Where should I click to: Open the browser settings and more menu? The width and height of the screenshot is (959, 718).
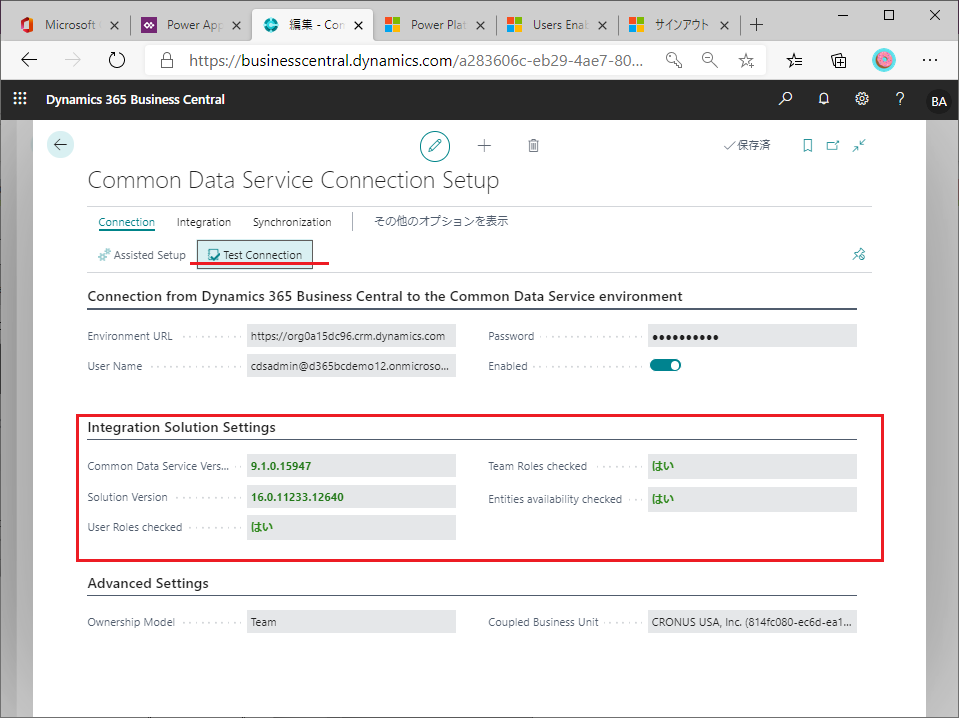(x=930, y=60)
